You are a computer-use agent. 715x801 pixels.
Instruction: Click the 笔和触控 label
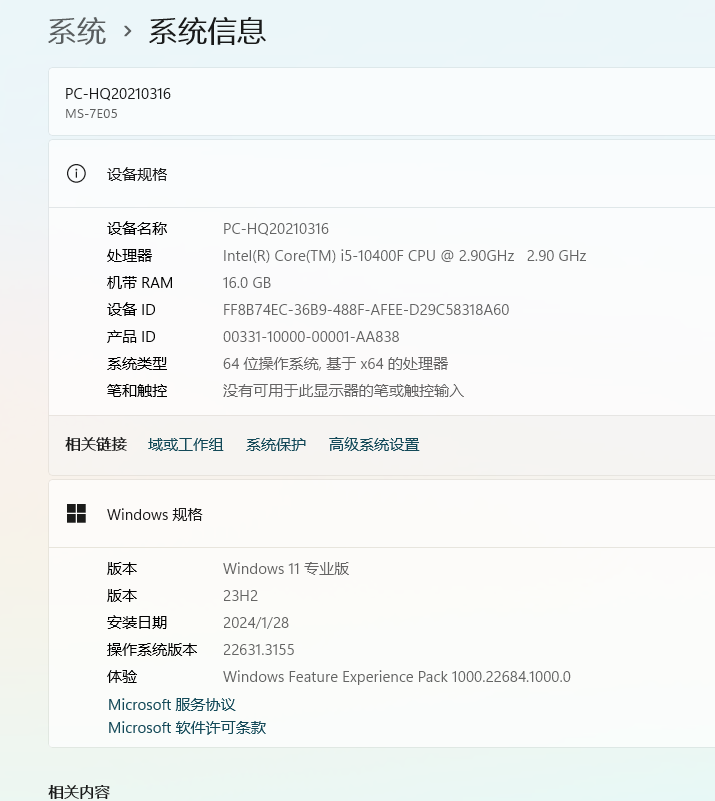[x=137, y=391]
